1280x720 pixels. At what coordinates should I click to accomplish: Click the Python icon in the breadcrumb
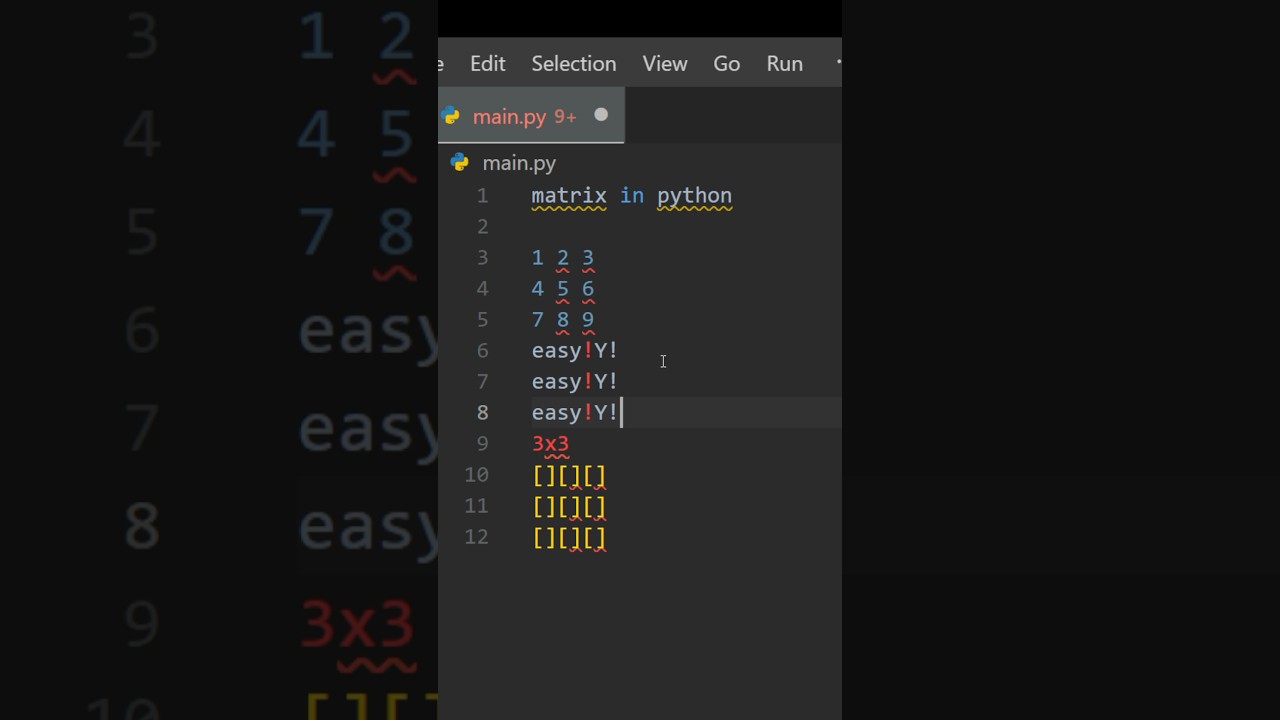pyautogui.click(x=460, y=162)
